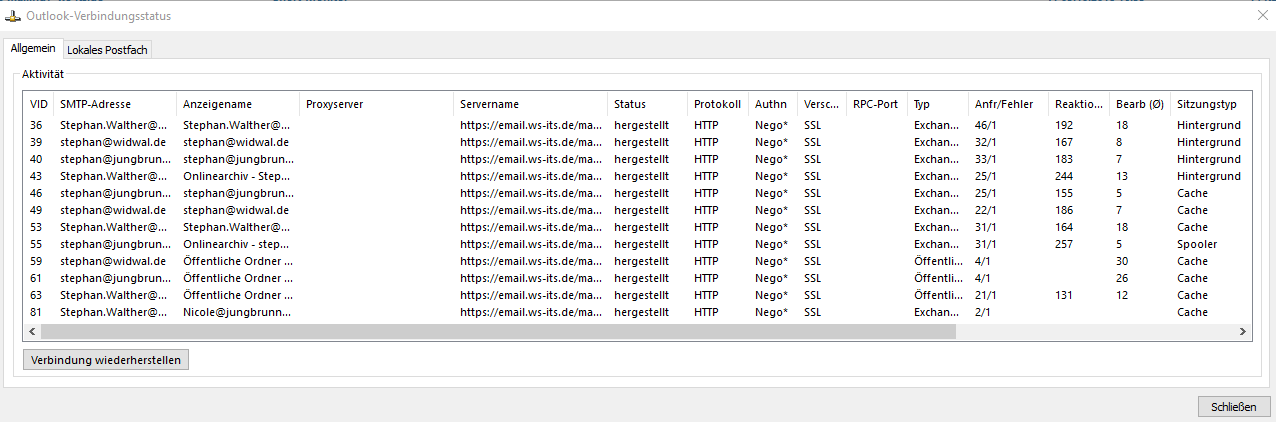The height and width of the screenshot is (422, 1276).
Task: Click the Bearb value 30
Action: (1123, 262)
